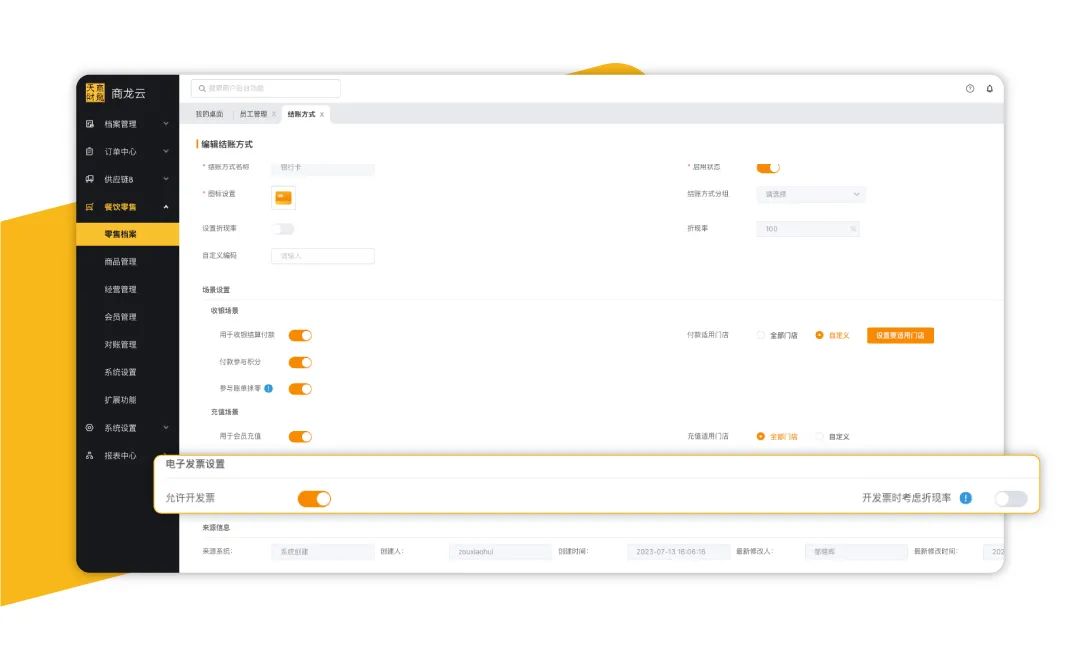Select 全部门店 radio for 付款适用门店
The image size is (1080, 647).
coord(761,336)
